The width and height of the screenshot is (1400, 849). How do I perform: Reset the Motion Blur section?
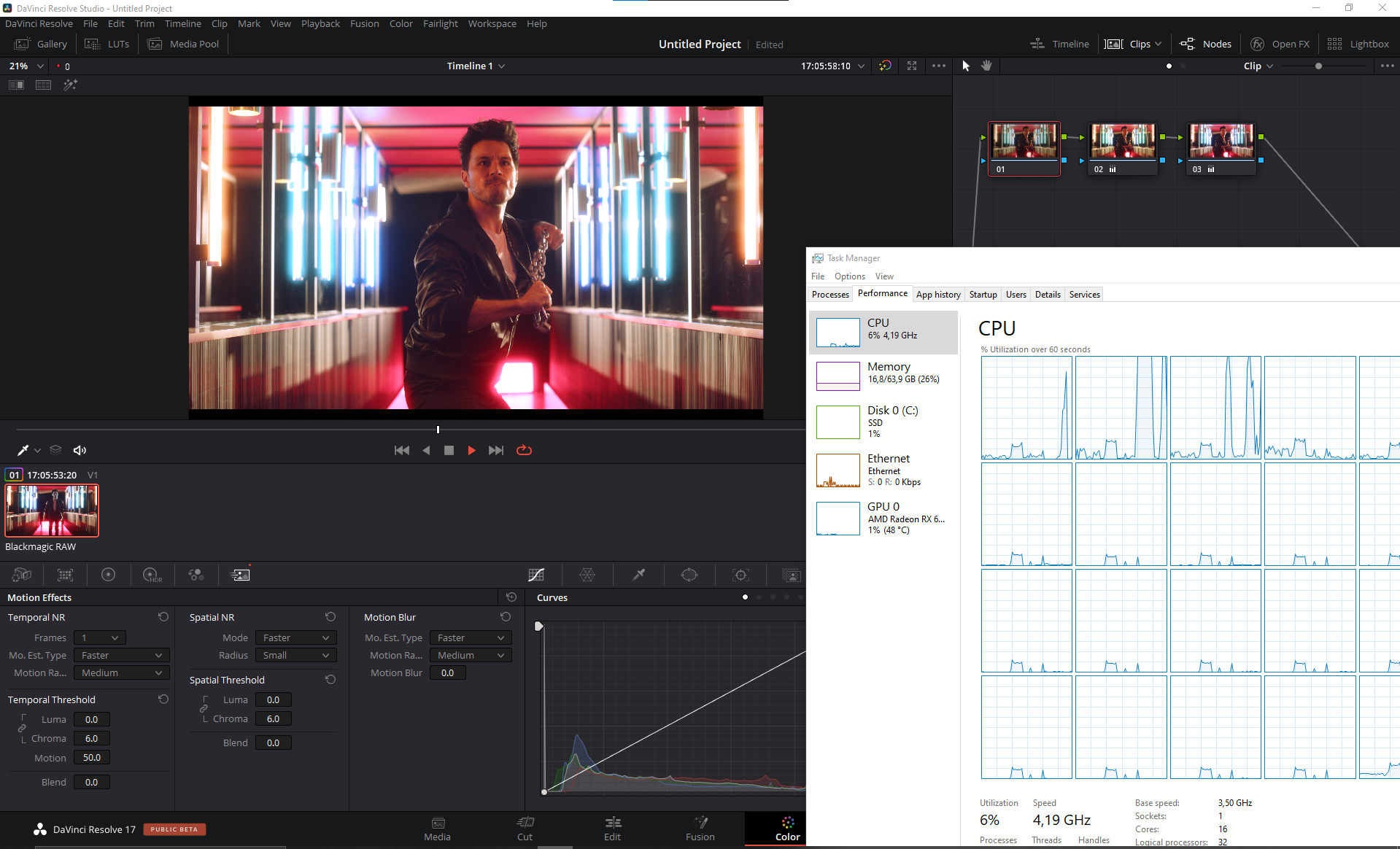click(506, 617)
